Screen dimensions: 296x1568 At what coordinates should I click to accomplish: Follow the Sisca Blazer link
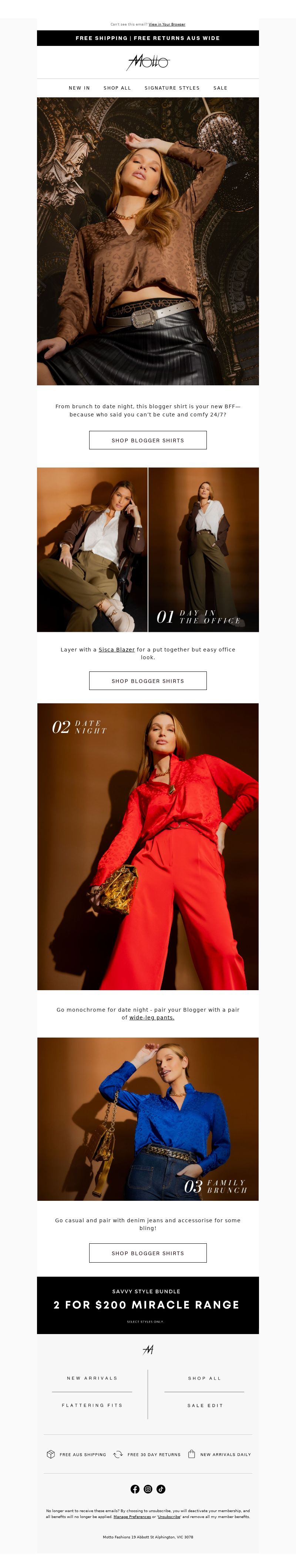coord(116,650)
